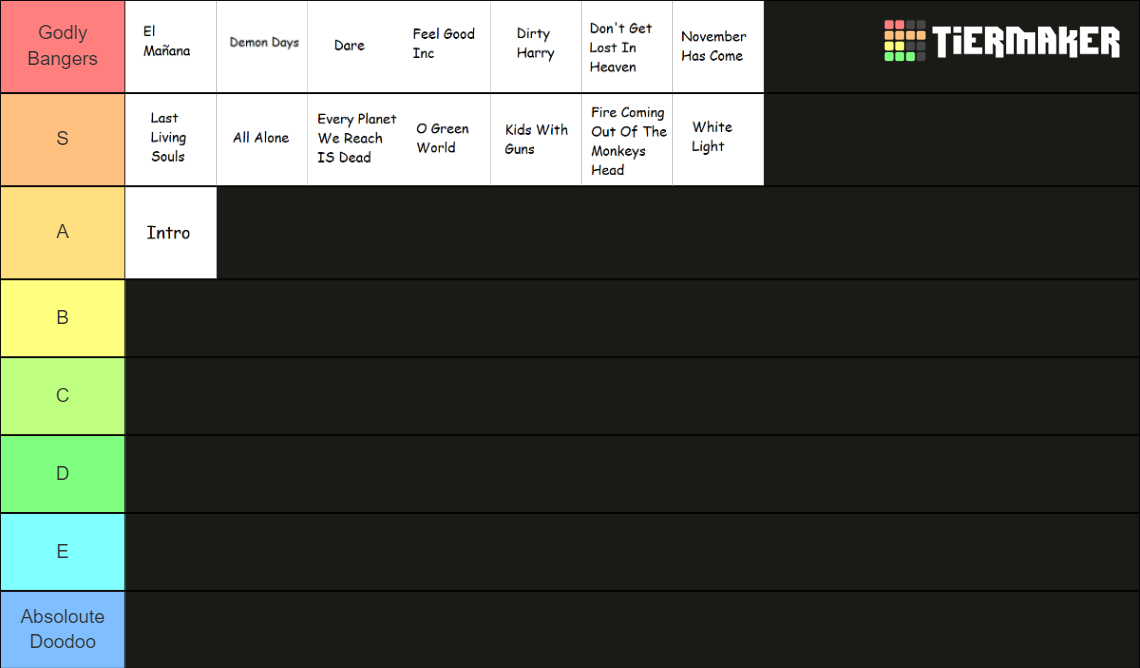Click Don't Get Lost In Heaven tile

[x=627, y=47]
